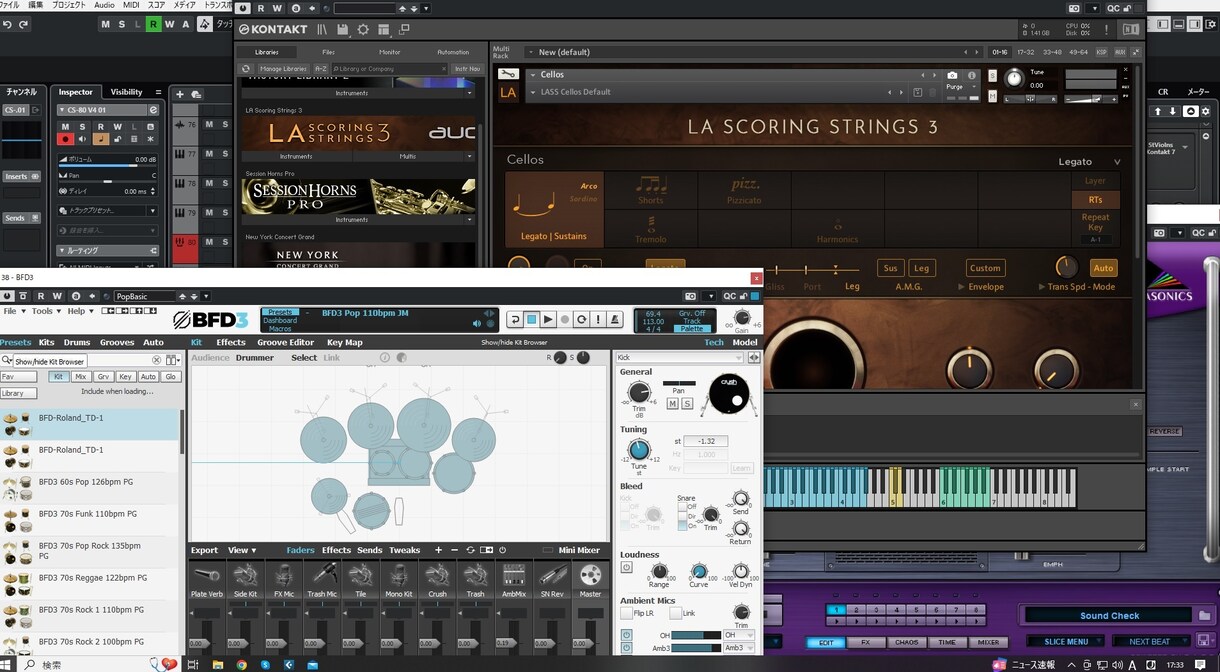Open the Key Map tab in BFD3
Image resolution: width=1220 pixels, height=672 pixels.
(345, 342)
